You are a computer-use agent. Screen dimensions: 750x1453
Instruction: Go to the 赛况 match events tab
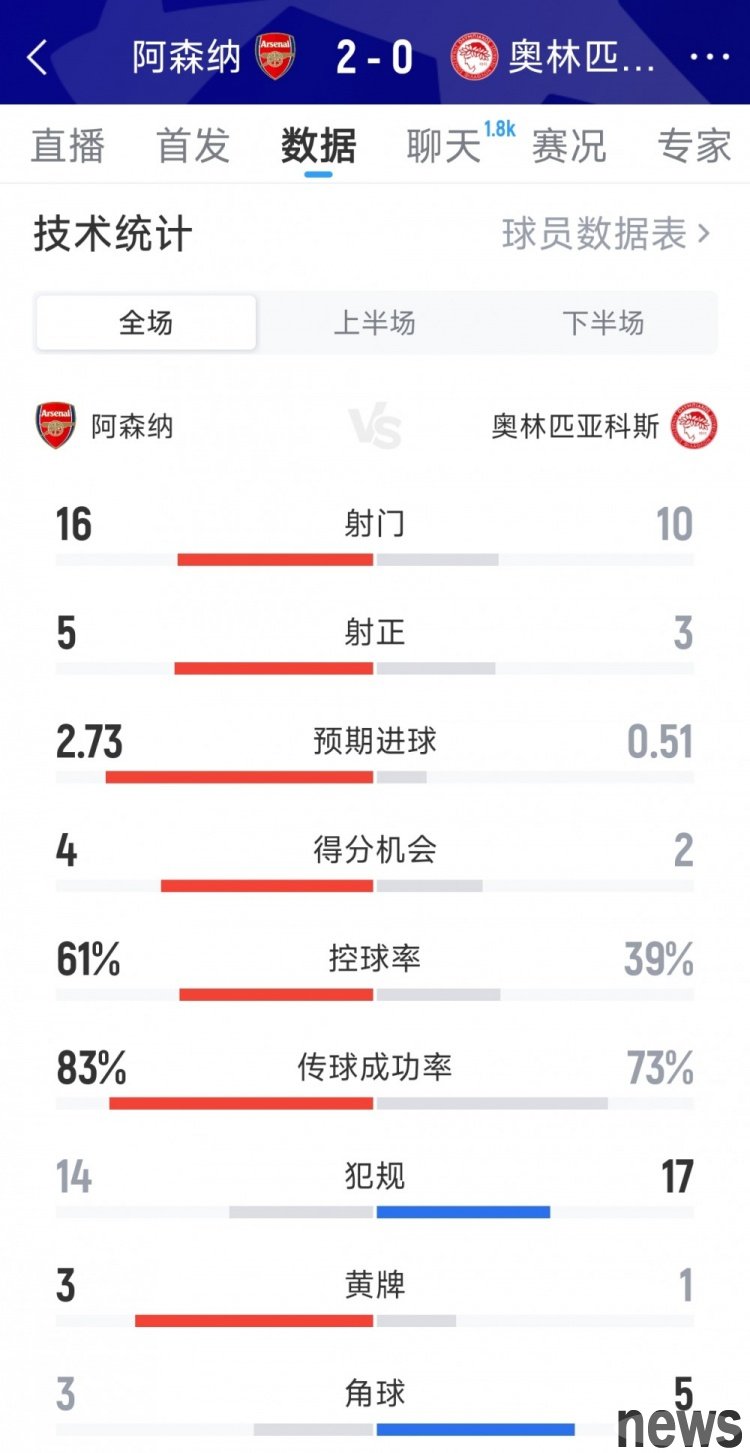(569, 146)
